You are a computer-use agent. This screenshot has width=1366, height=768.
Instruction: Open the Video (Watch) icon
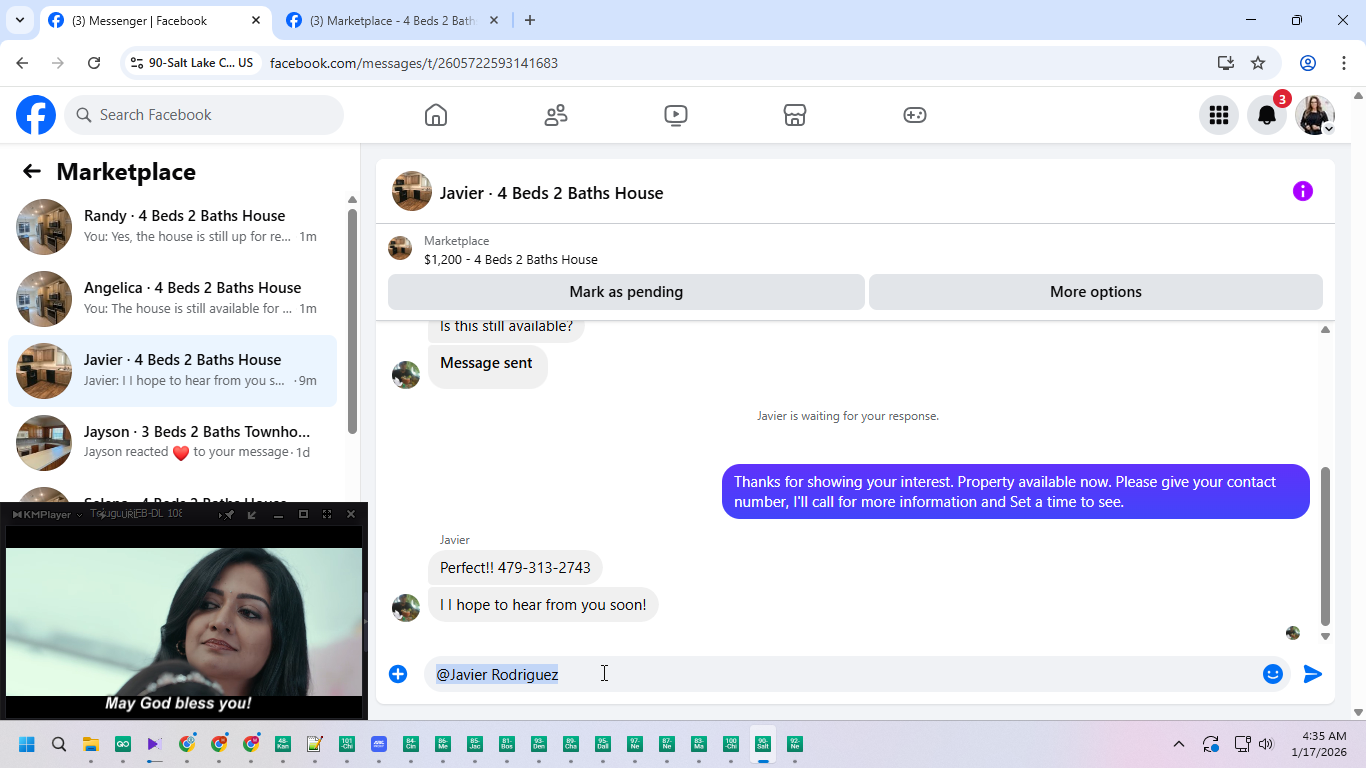[676, 115]
